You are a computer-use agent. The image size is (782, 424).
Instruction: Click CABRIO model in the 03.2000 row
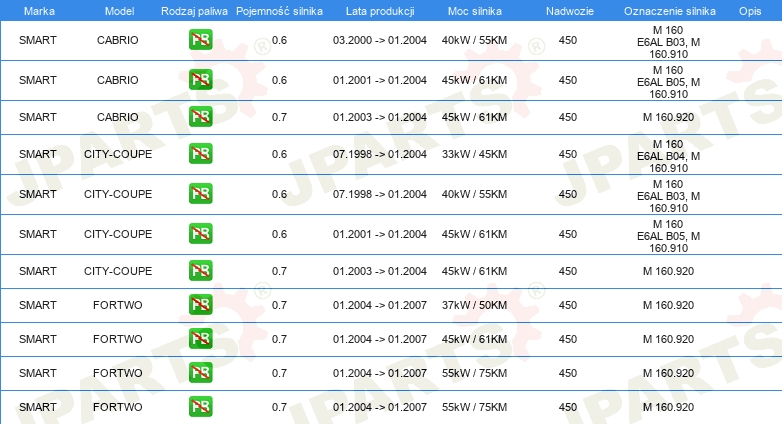118,40
